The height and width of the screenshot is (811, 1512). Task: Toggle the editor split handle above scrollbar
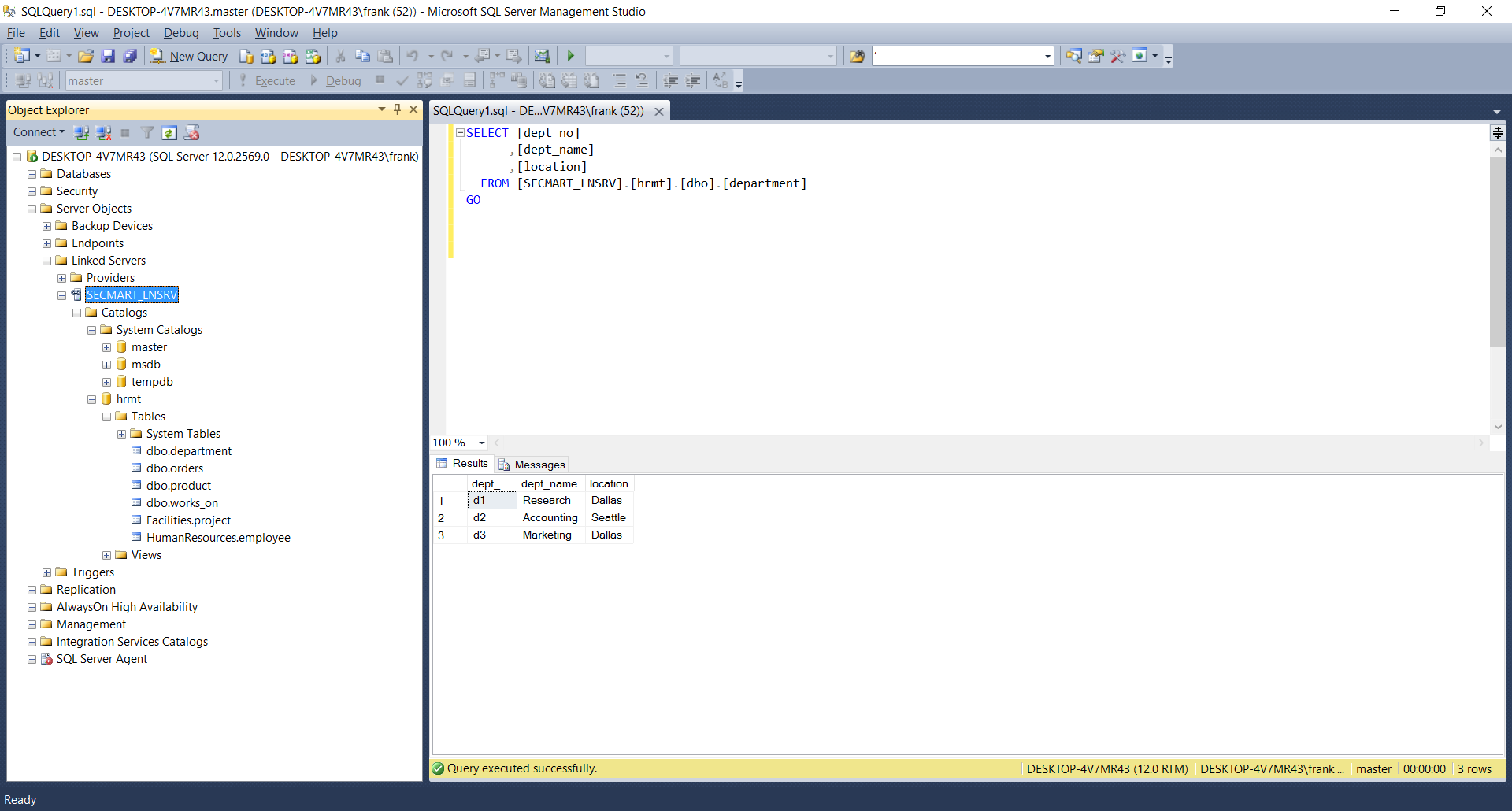coord(1498,132)
